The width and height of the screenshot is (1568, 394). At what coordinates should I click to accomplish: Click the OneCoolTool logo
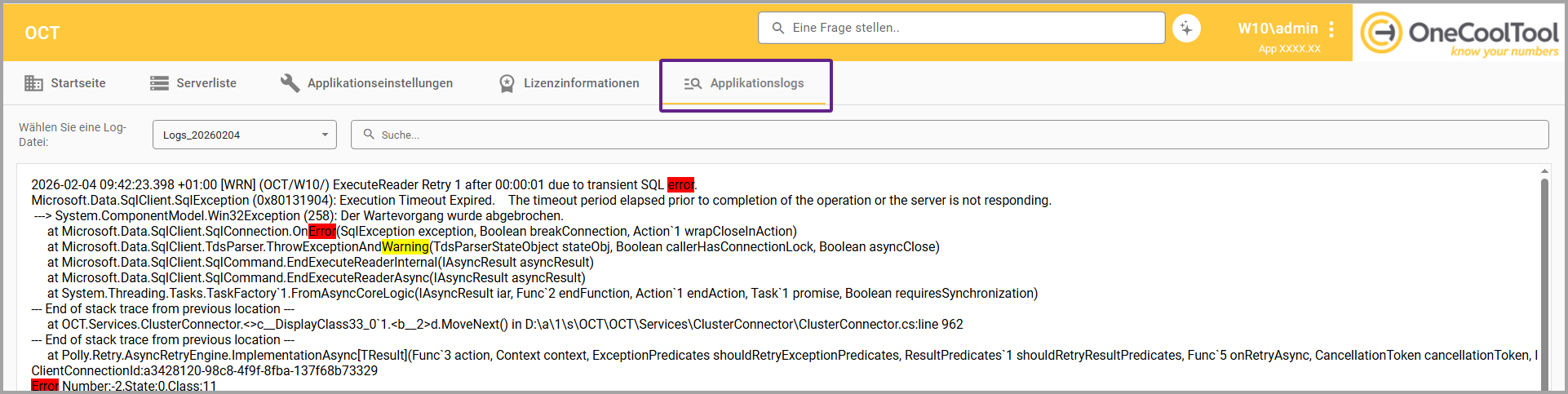coord(1459,33)
